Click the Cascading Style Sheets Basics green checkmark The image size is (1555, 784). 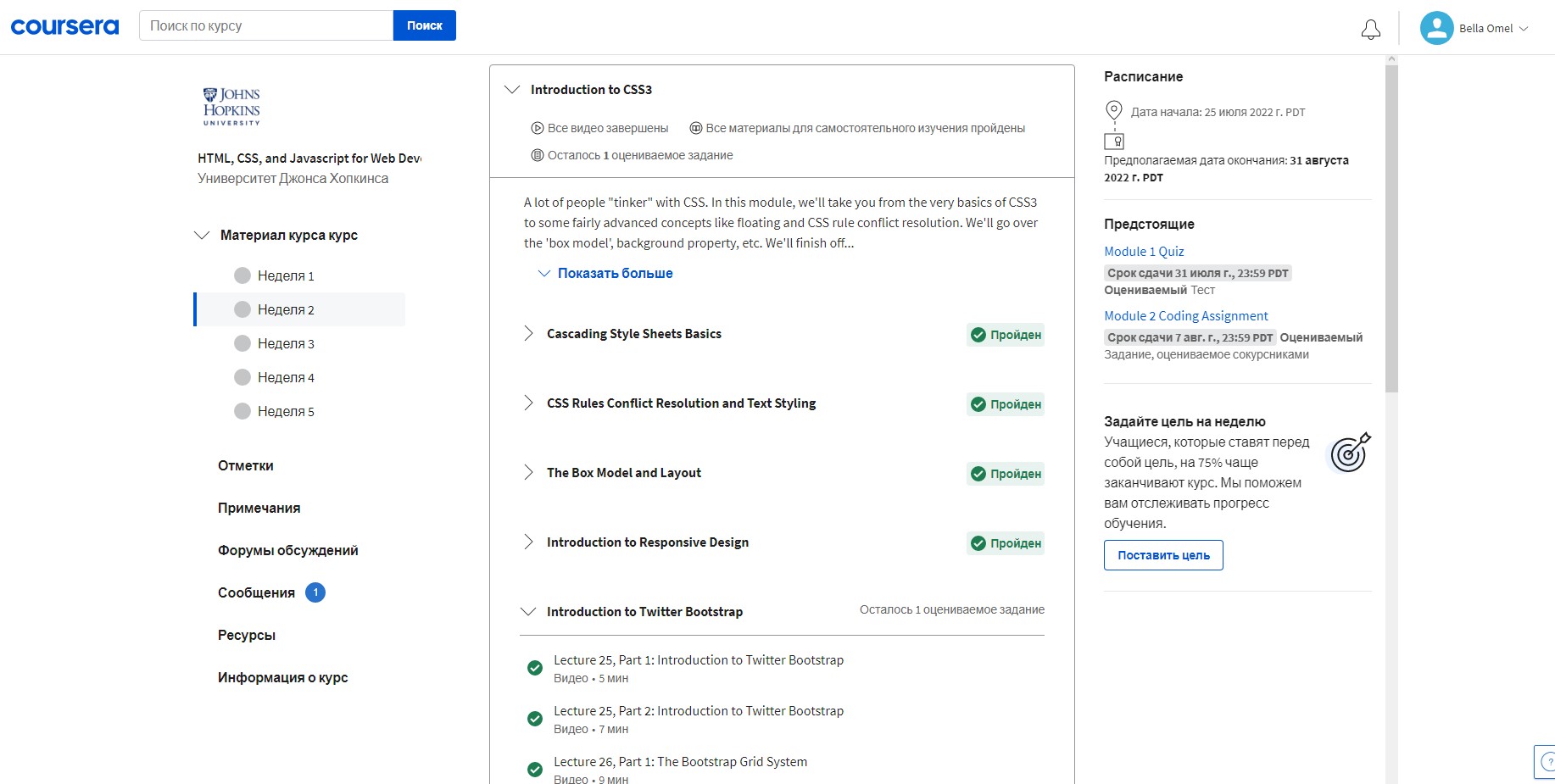[x=978, y=335]
